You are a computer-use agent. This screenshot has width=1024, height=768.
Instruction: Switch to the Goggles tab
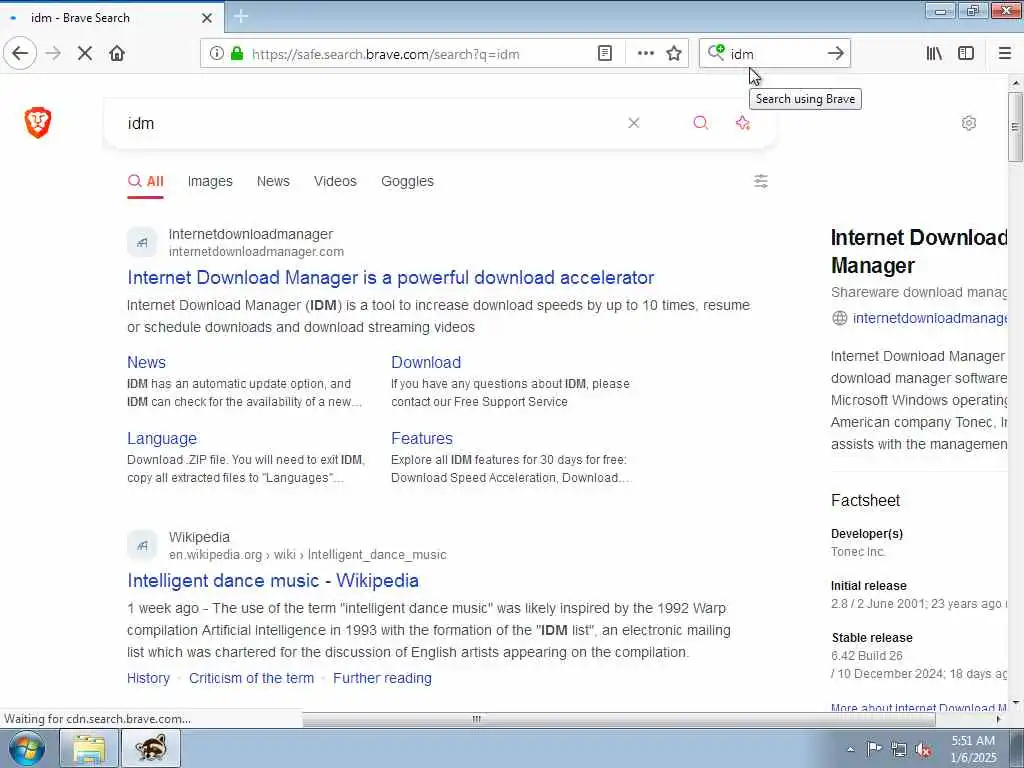click(408, 182)
